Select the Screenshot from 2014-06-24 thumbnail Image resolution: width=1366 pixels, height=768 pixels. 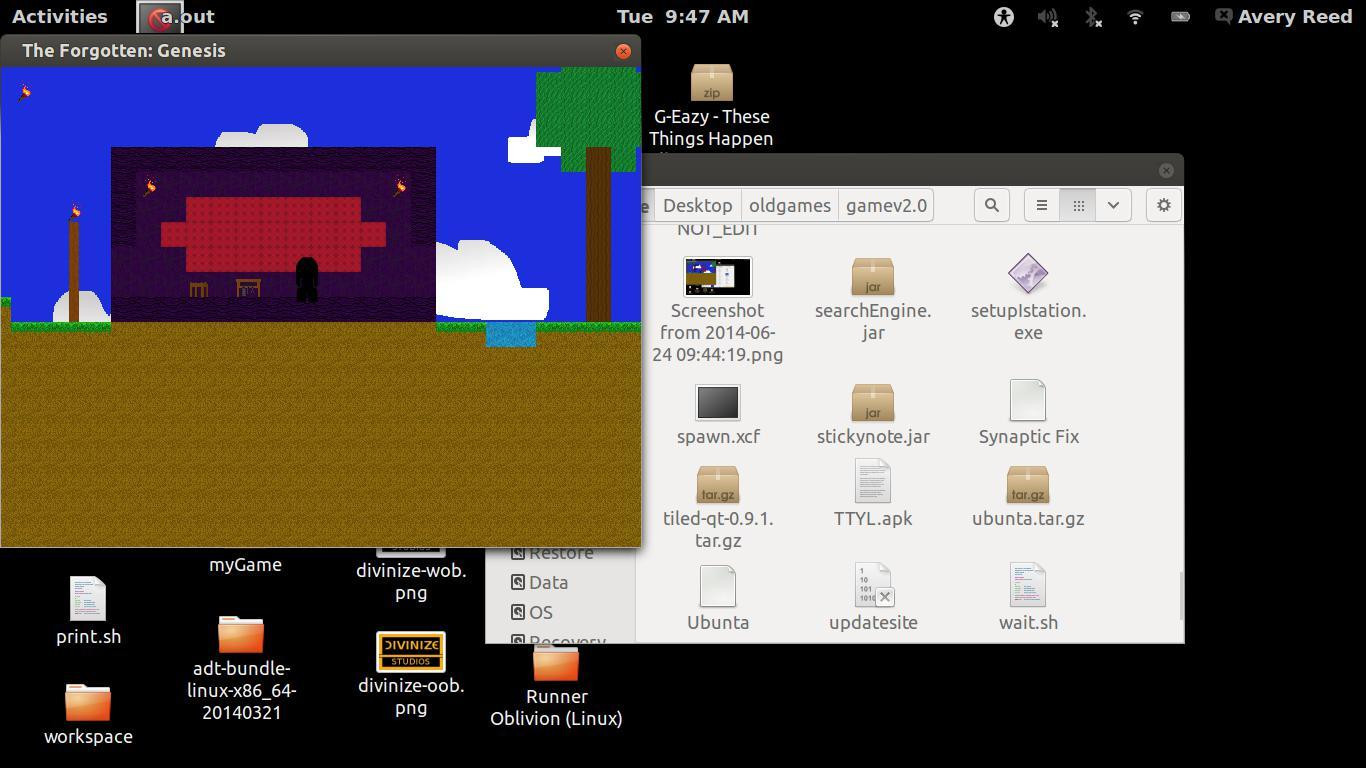coord(718,277)
